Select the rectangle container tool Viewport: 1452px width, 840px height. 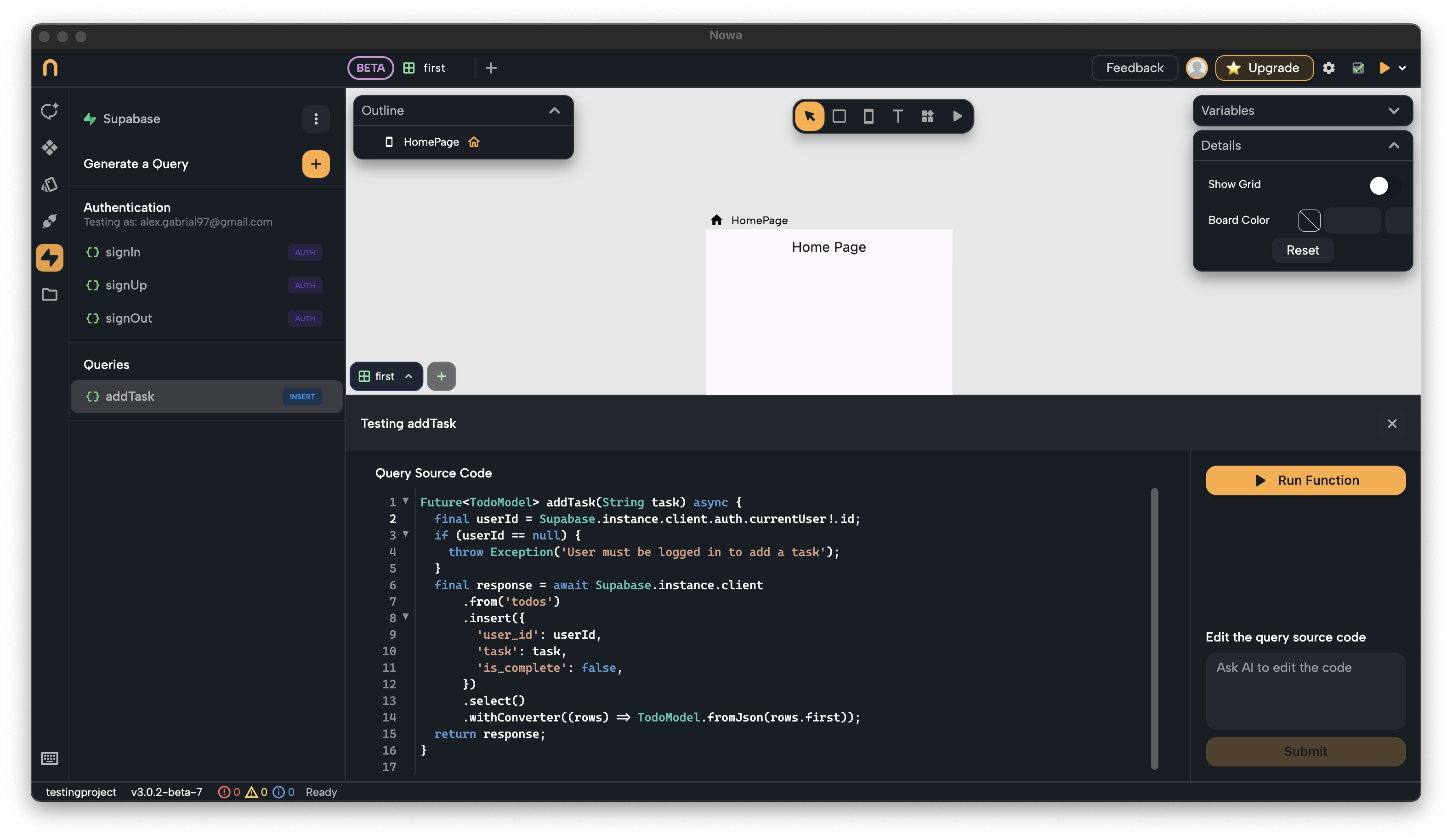(839, 116)
